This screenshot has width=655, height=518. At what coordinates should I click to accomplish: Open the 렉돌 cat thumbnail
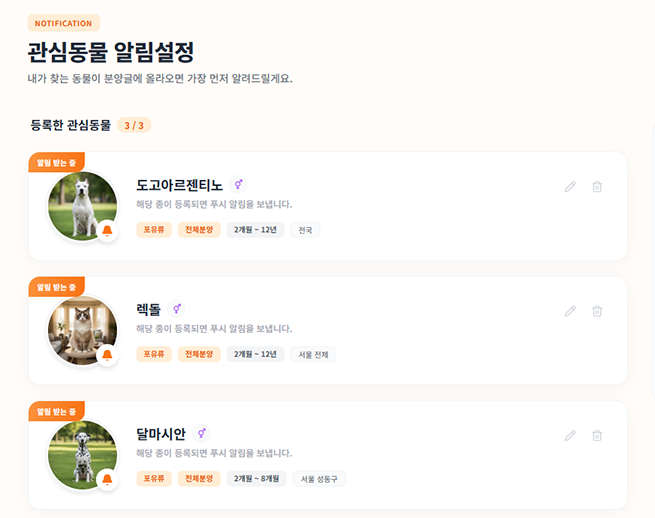[x=82, y=330]
